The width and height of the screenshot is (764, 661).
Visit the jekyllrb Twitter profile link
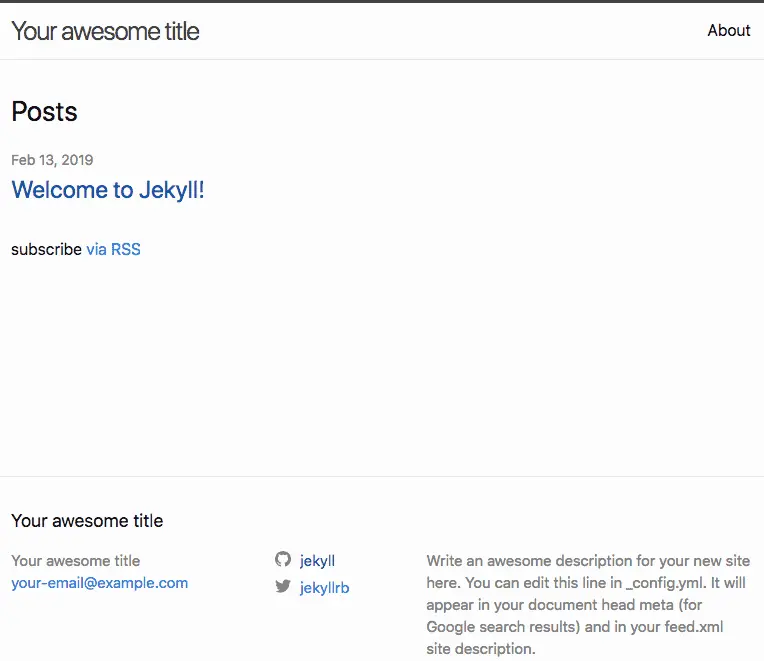tap(324, 588)
